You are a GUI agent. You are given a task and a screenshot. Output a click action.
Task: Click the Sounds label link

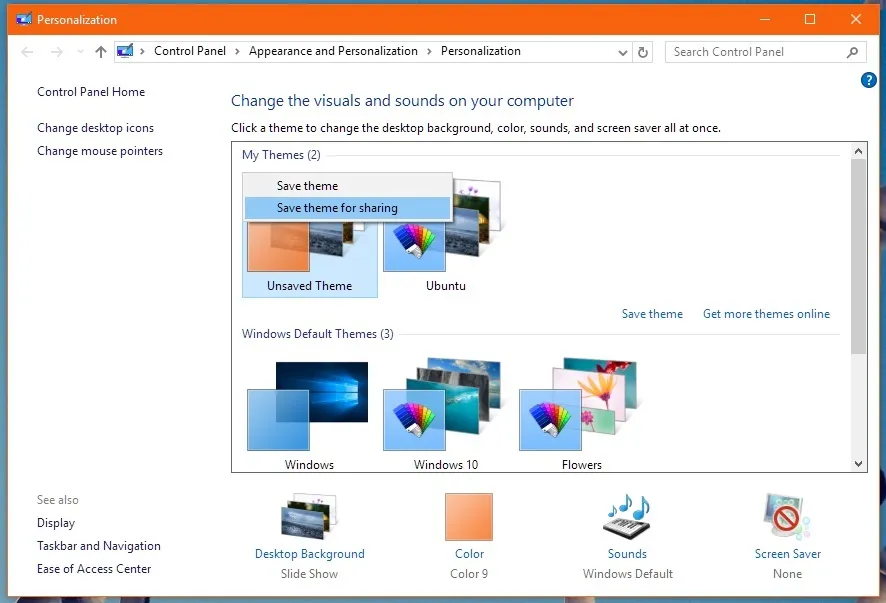coord(627,554)
